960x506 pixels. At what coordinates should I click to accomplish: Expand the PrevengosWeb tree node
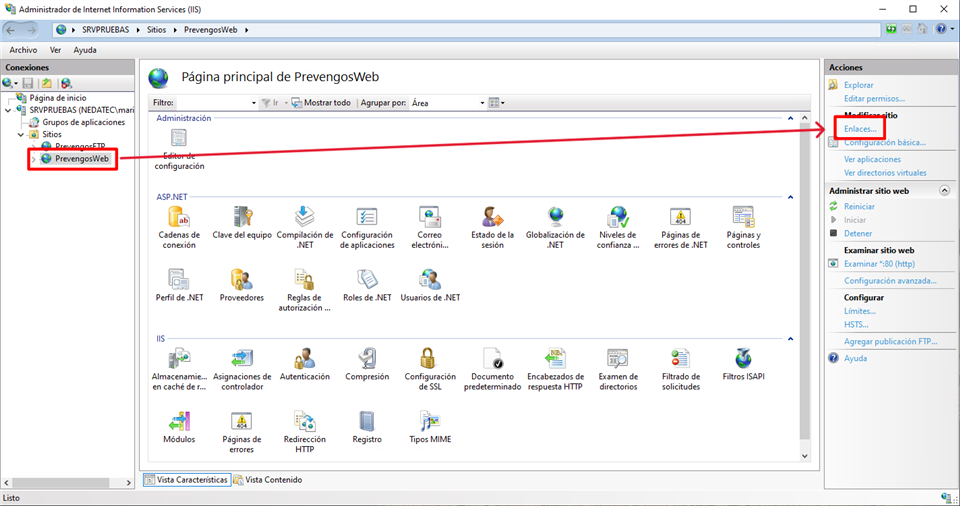point(34,159)
